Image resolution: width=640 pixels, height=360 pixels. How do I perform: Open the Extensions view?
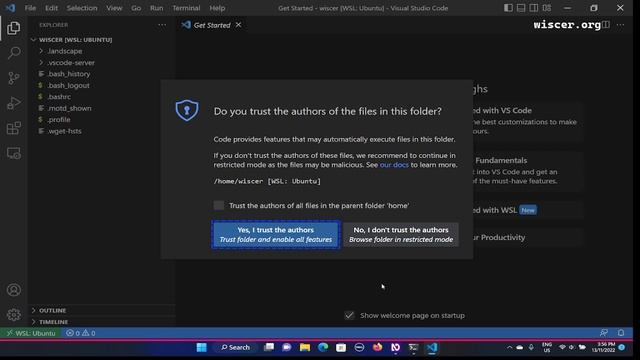13,128
